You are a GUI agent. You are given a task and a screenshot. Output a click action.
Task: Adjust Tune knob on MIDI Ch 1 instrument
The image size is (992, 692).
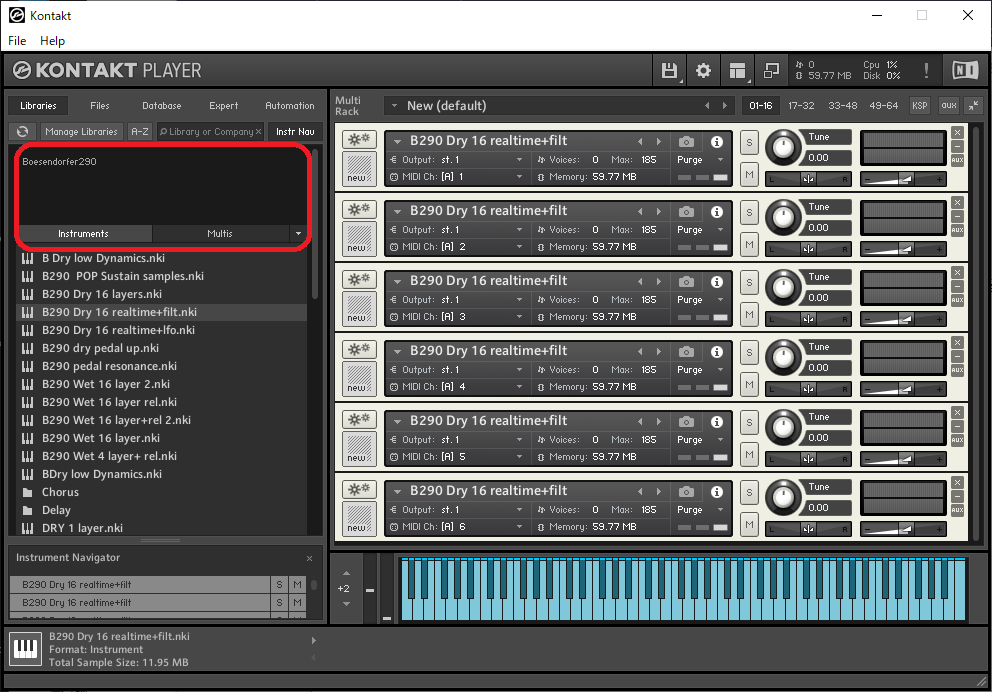[783, 148]
